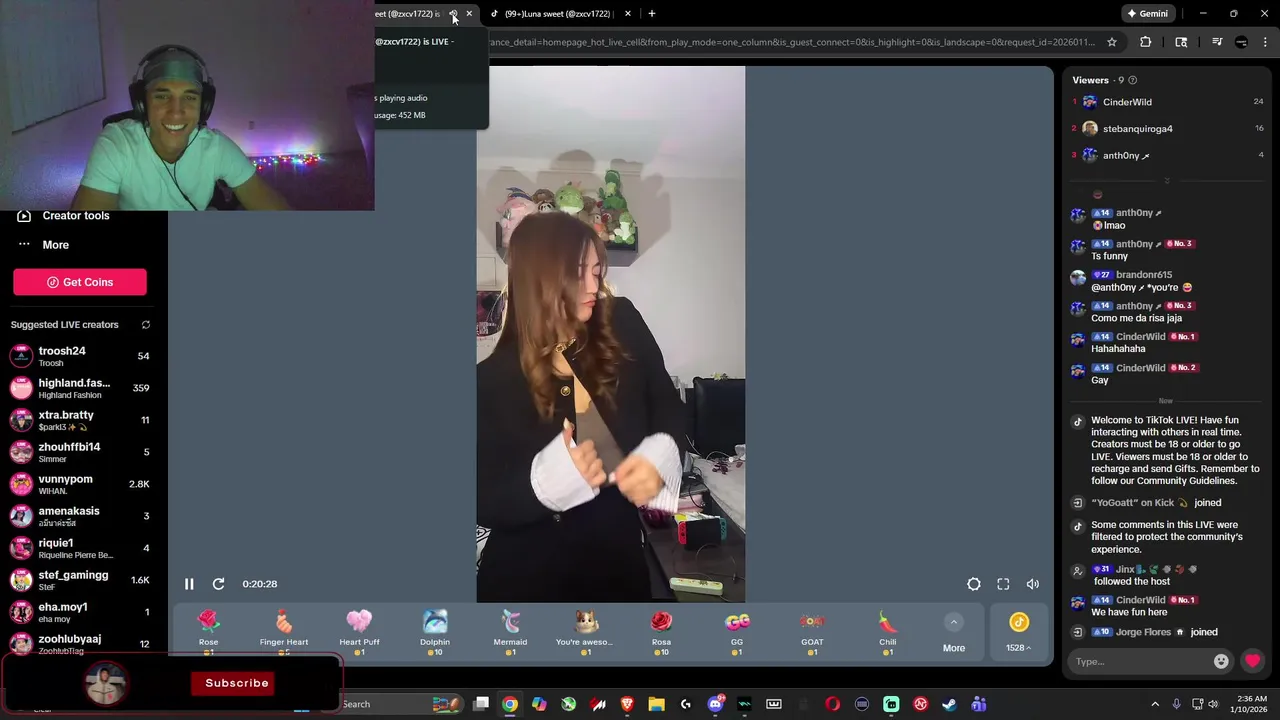Open stef_gamingg live stream

point(80,580)
